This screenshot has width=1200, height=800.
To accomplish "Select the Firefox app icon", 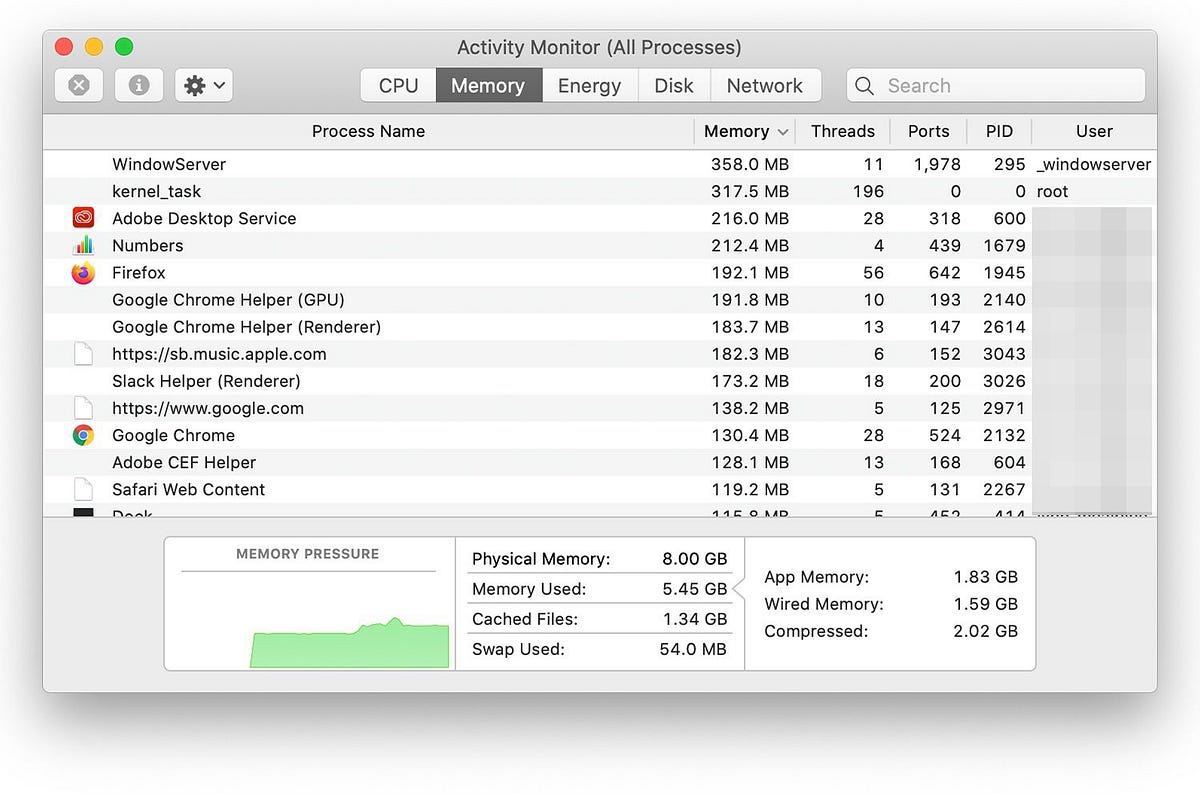I will 83,272.
